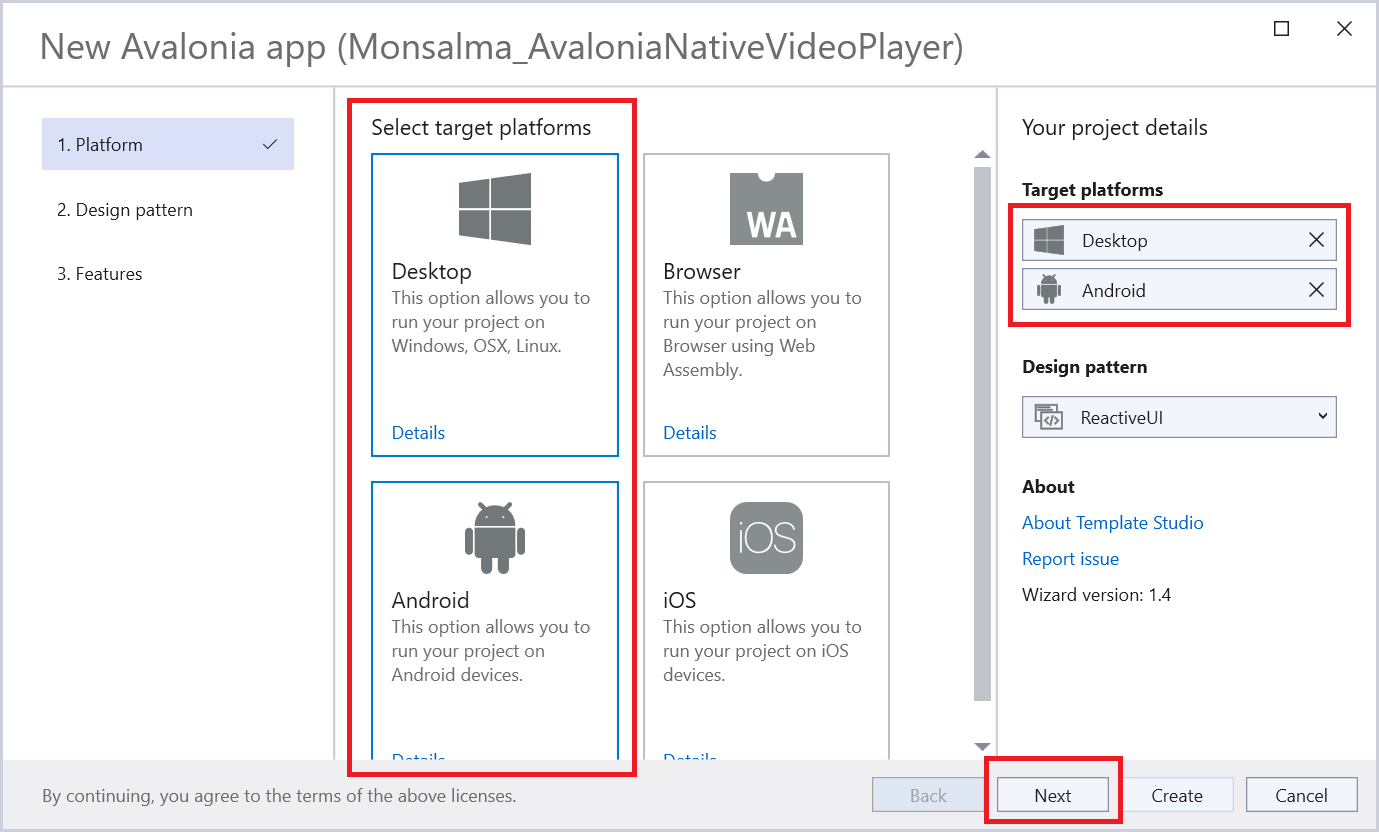Click the ReactiveUI design pattern icon
The width and height of the screenshot is (1379, 832).
pos(1049,417)
